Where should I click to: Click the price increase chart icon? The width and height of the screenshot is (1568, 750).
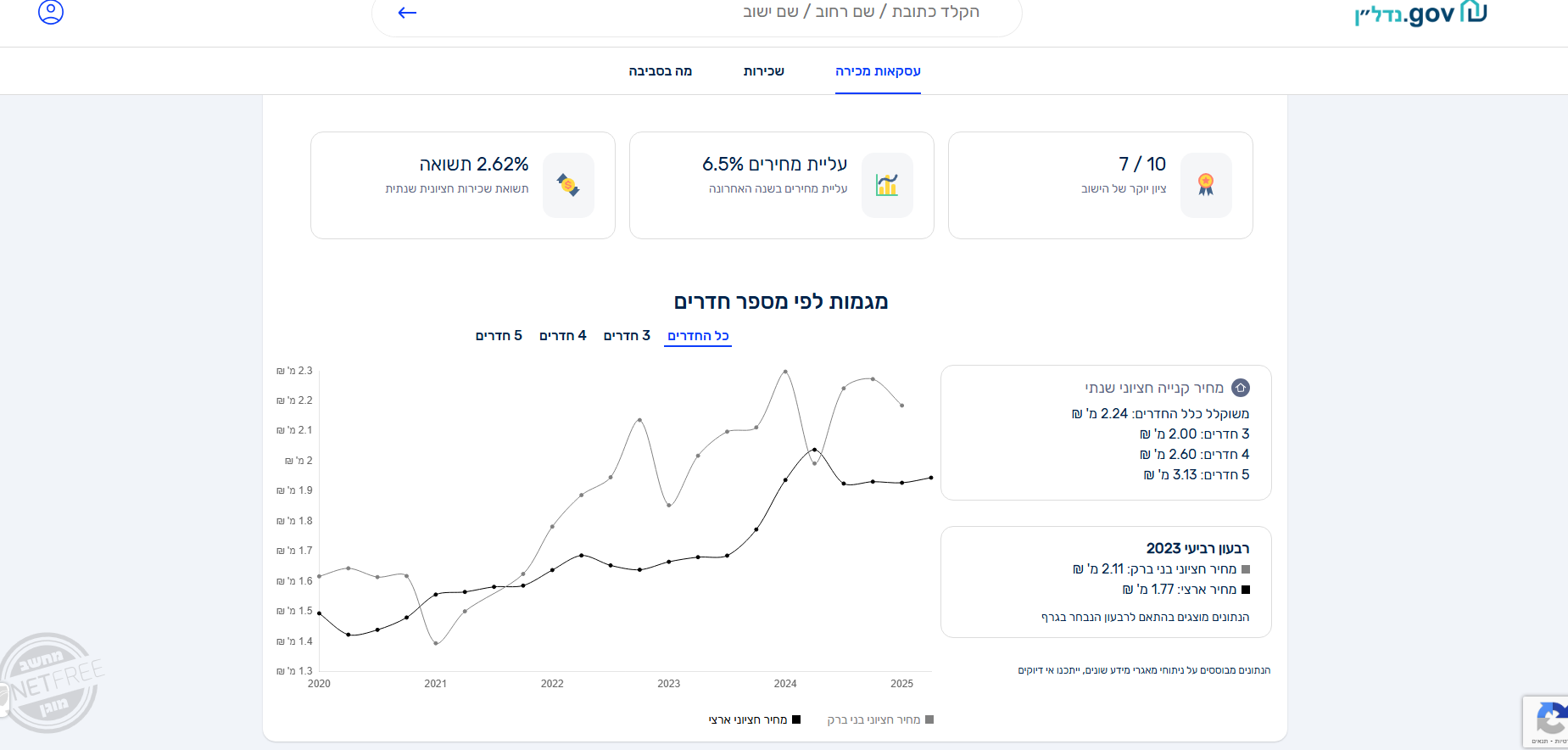887,185
